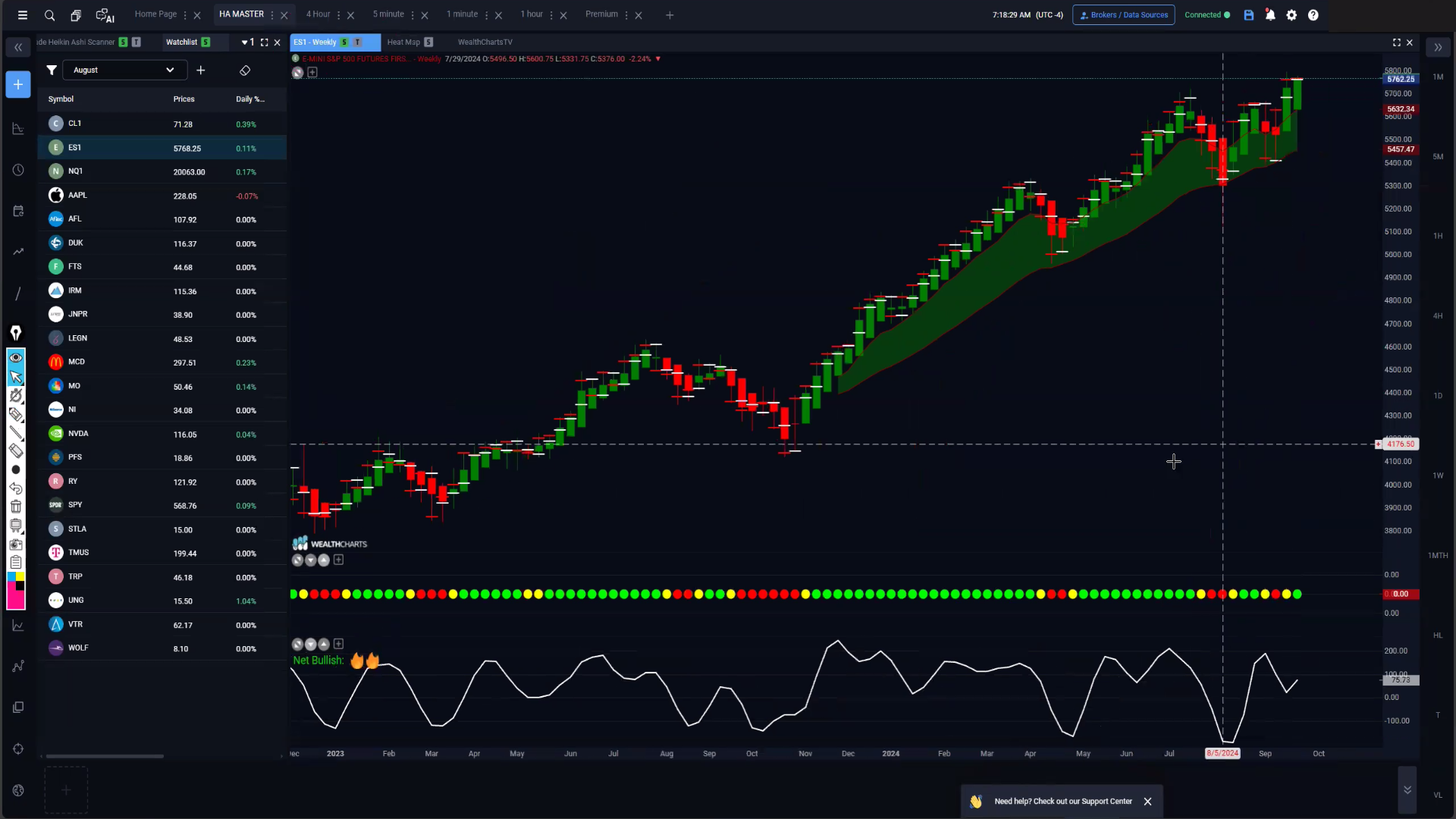Select the AAPL row in watchlist
Viewport: 1456px width, 819px height.
point(162,196)
